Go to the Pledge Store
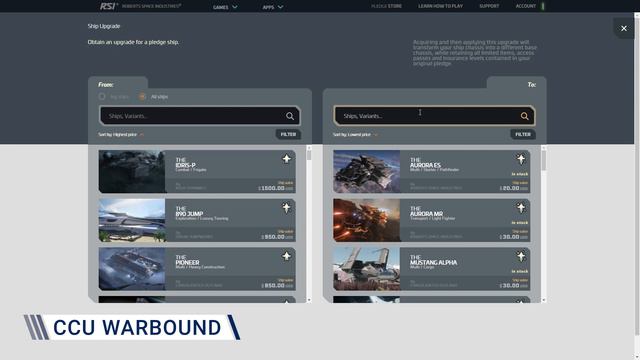This screenshot has height=360, width=640. click(386, 6)
